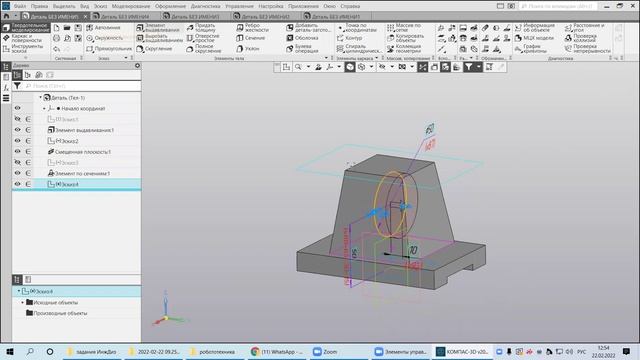Switch to Каркас и поверхности toolset
The width and height of the screenshot is (640, 360).
coord(23,38)
